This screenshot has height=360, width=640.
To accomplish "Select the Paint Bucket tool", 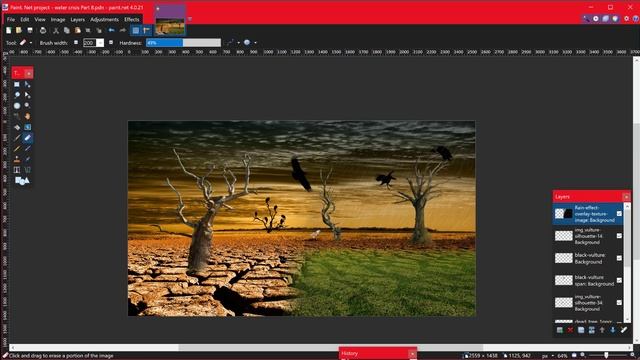I will (x=17, y=127).
